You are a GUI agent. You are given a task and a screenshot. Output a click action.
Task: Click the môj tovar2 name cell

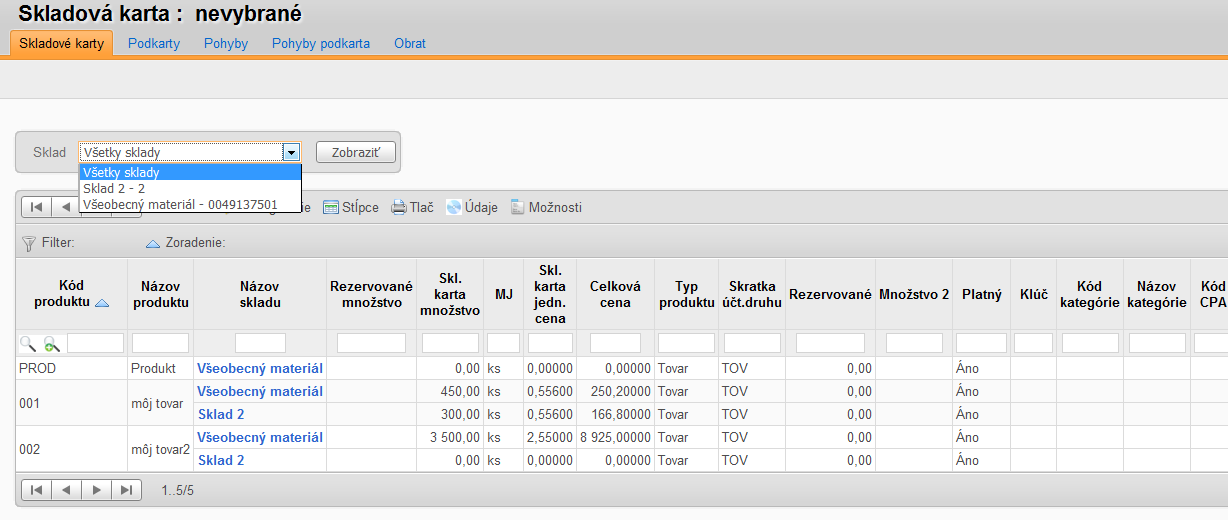[160, 449]
